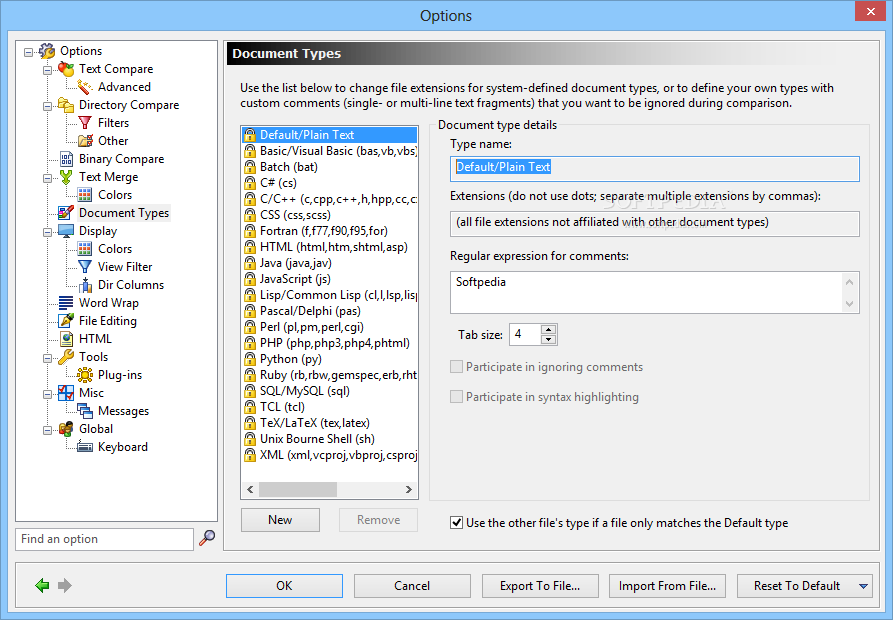Click Import From File button
Screen dimensions: 893x620
(x=667, y=586)
